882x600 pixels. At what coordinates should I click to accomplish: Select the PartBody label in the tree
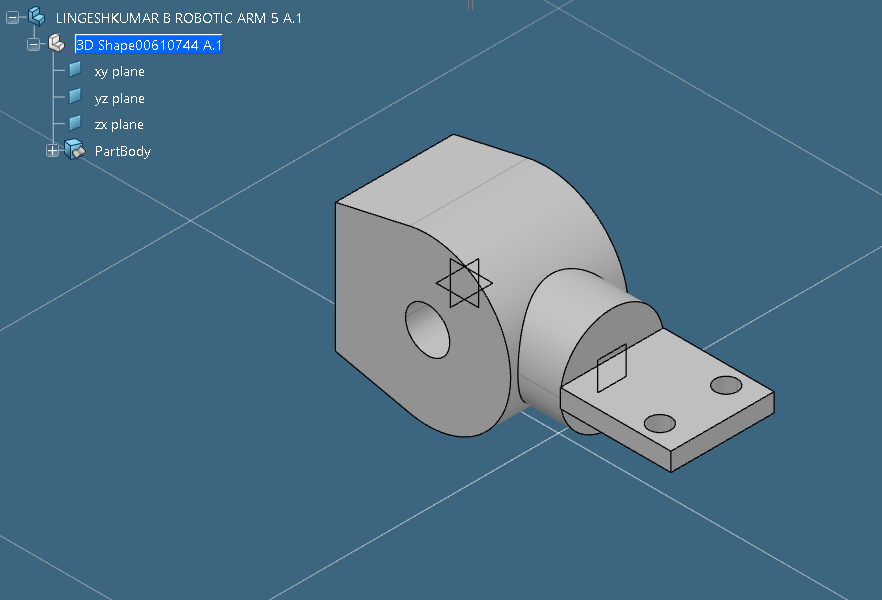click(122, 150)
